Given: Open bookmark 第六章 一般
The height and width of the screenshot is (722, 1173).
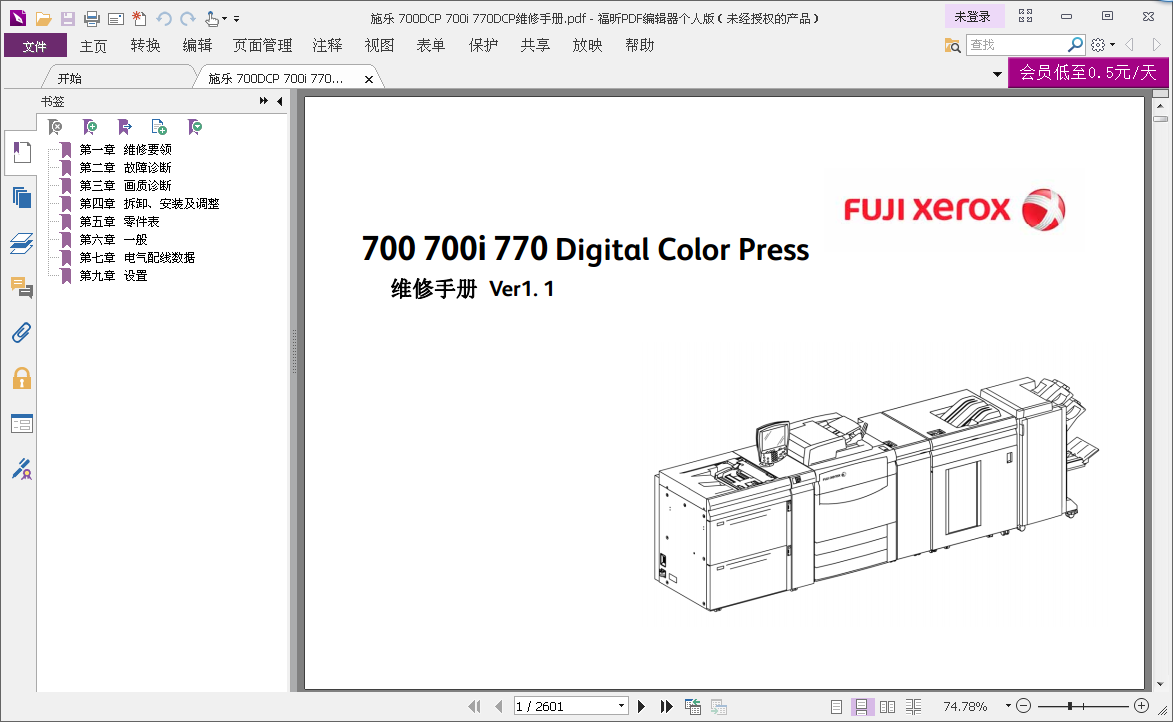Looking at the screenshot, I should [113, 239].
